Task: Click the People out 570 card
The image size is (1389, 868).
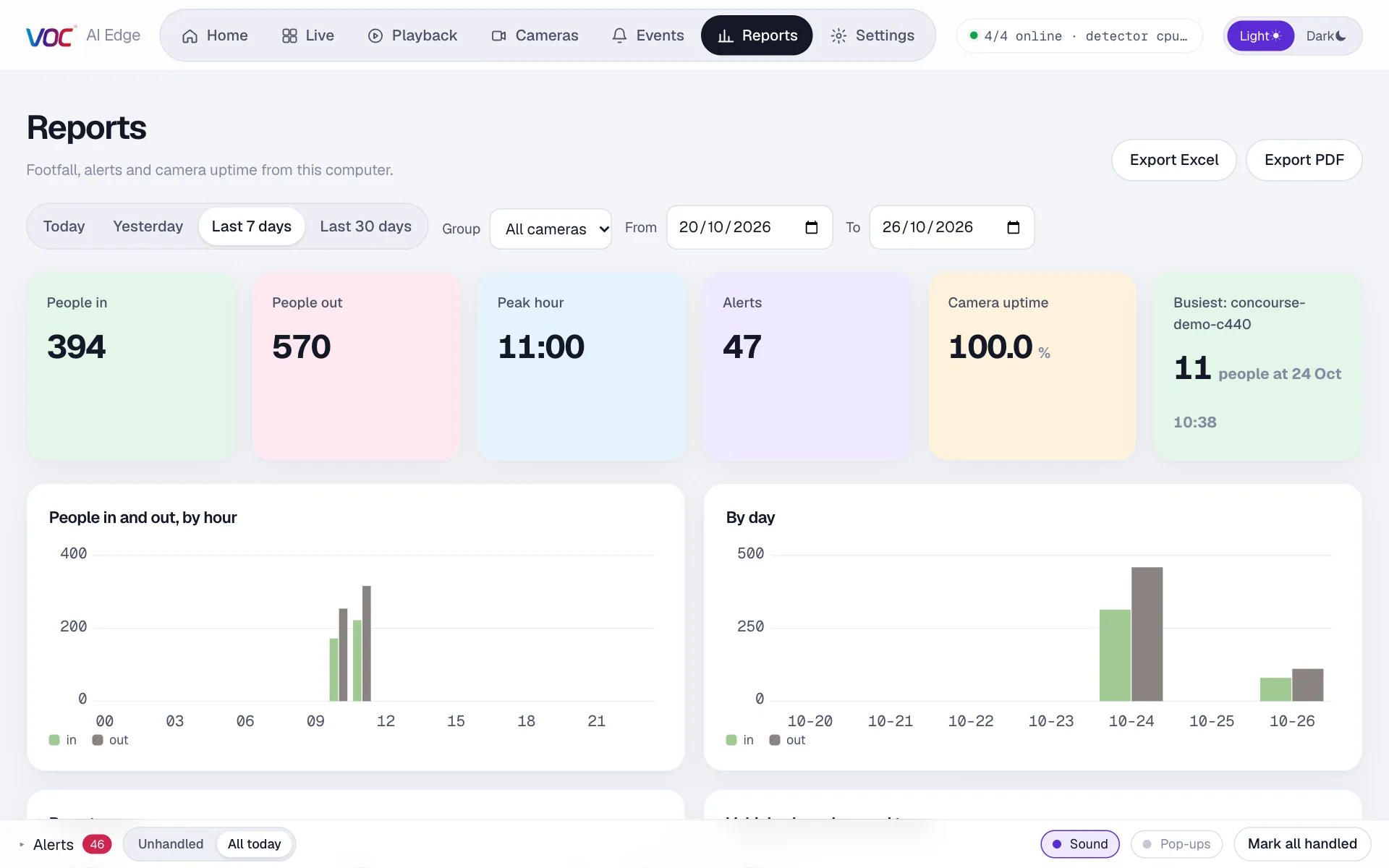Action: click(356, 367)
